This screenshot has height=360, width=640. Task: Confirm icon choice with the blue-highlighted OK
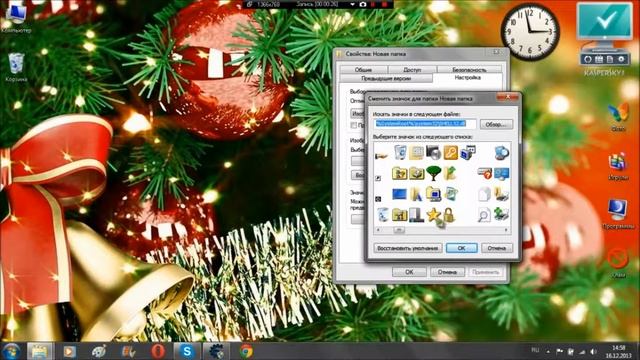click(461, 248)
